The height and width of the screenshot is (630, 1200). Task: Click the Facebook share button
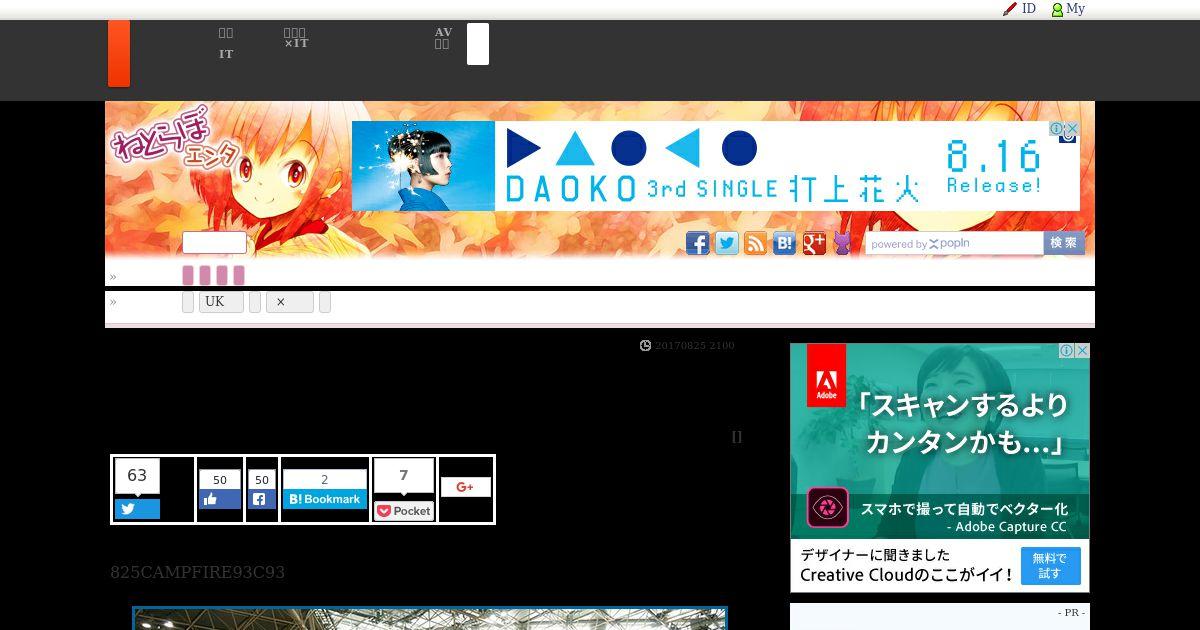(262, 499)
